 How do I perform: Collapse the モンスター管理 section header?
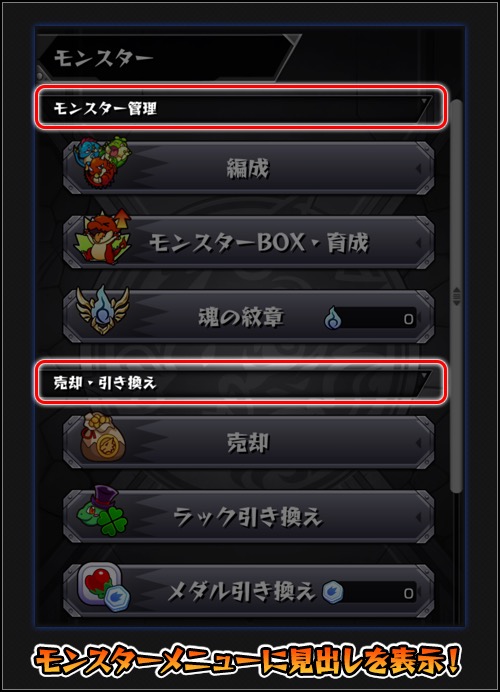(241, 108)
